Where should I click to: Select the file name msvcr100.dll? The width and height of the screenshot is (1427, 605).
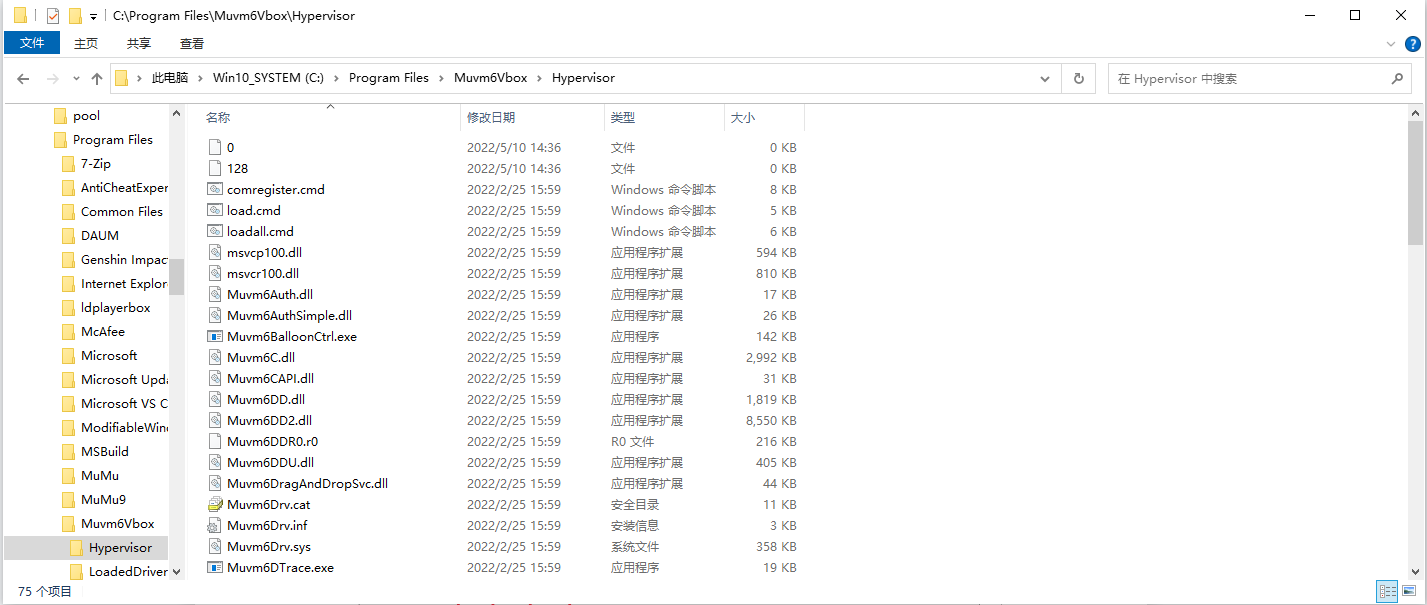tap(263, 273)
